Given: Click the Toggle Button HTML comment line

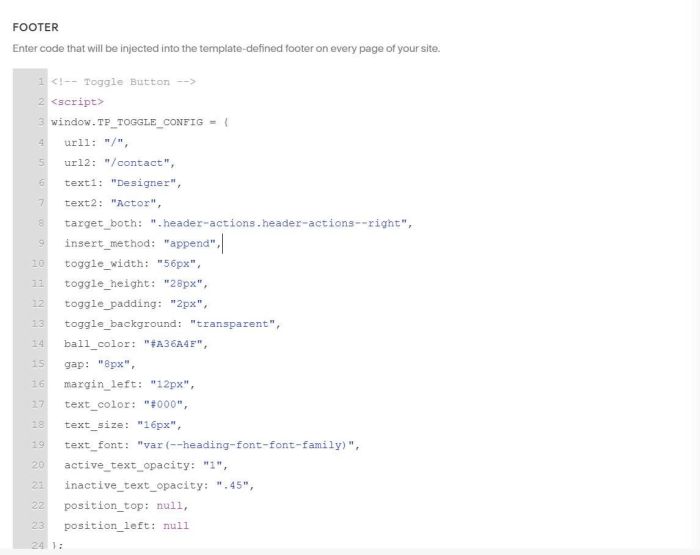Looking at the screenshot, I should coord(123,81).
